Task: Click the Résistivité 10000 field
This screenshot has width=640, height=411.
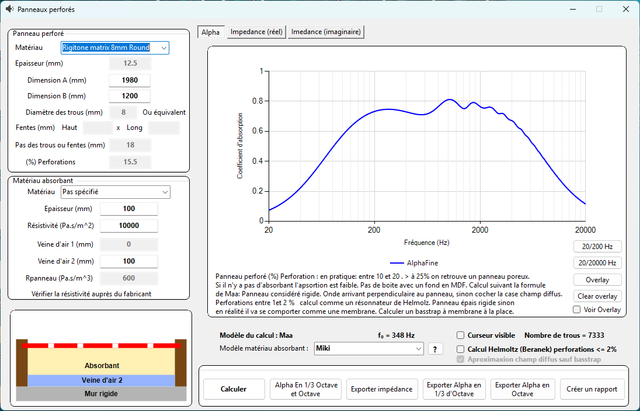Action: 129,226
